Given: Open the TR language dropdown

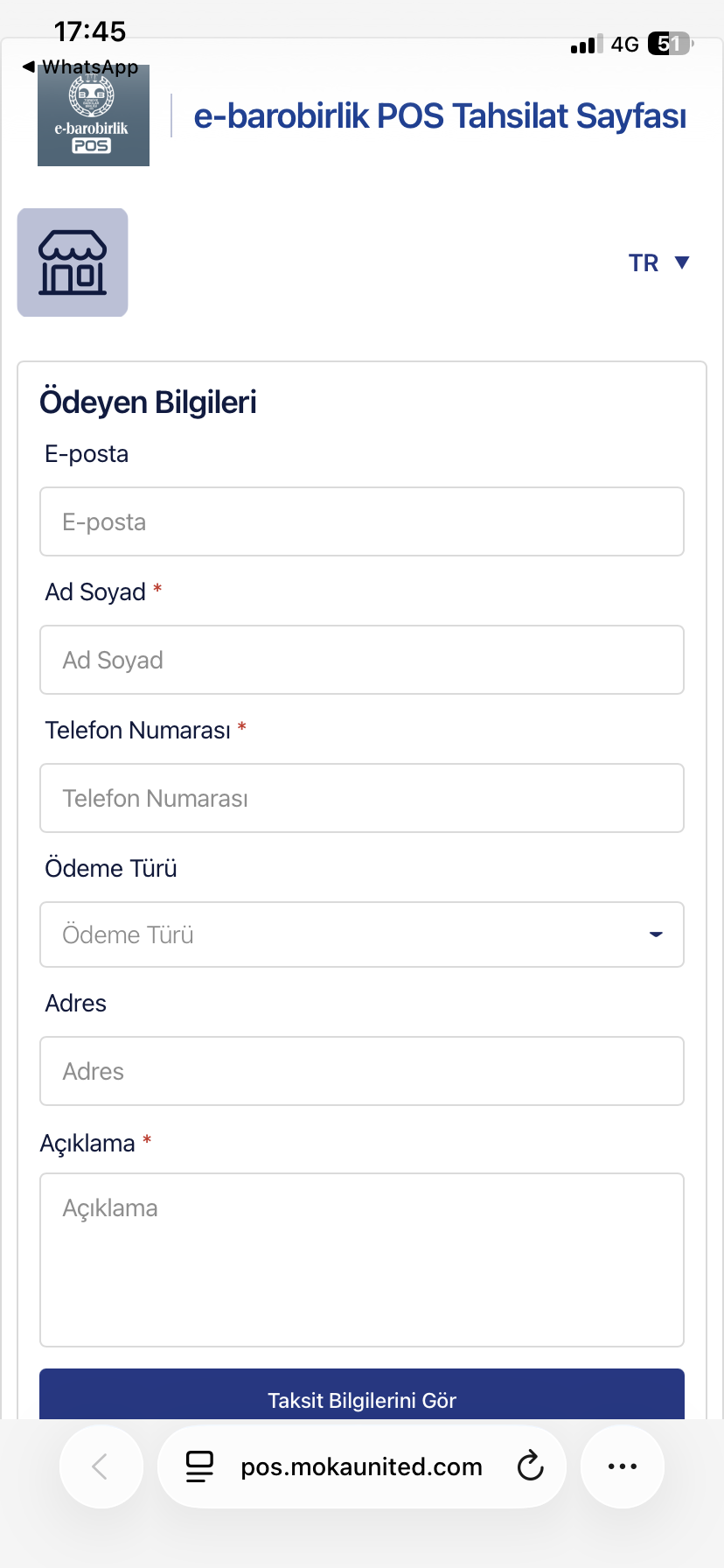Looking at the screenshot, I should [x=659, y=262].
